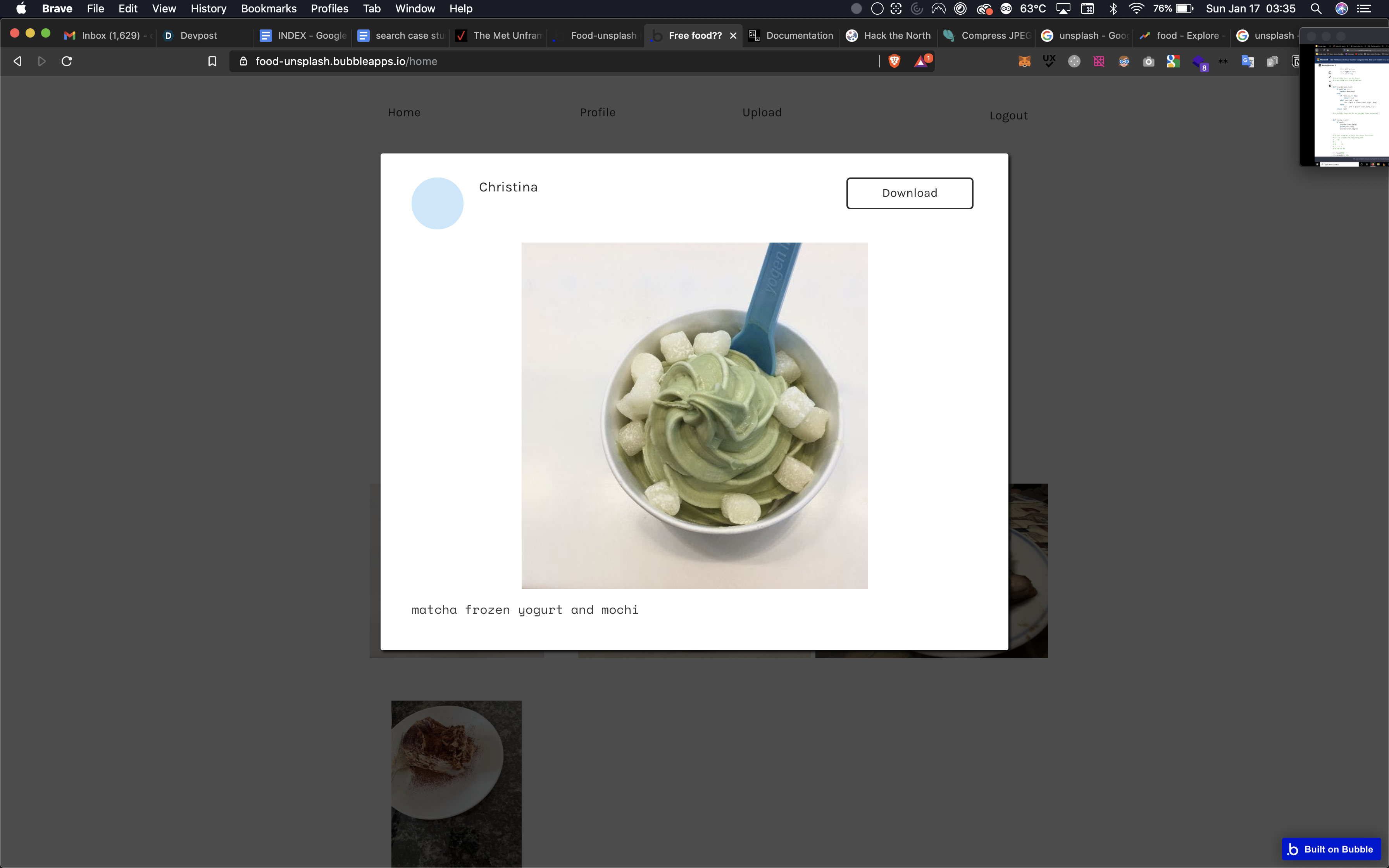This screenshot has width=1389, height=868.
Task: Go back using the back arrow
Action: tap(17, 62)
